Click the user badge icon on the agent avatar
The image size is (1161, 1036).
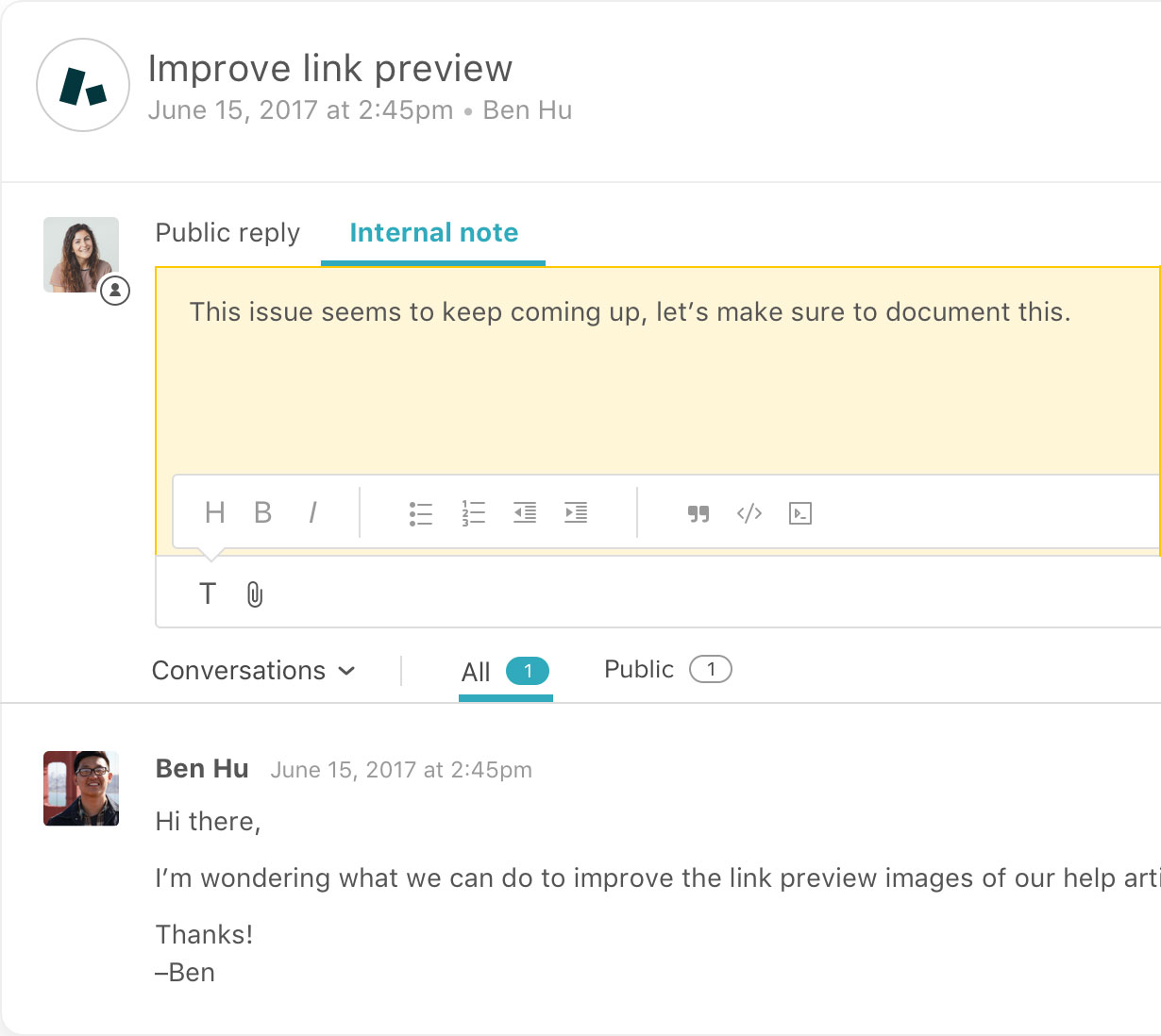tap(115, 291)
